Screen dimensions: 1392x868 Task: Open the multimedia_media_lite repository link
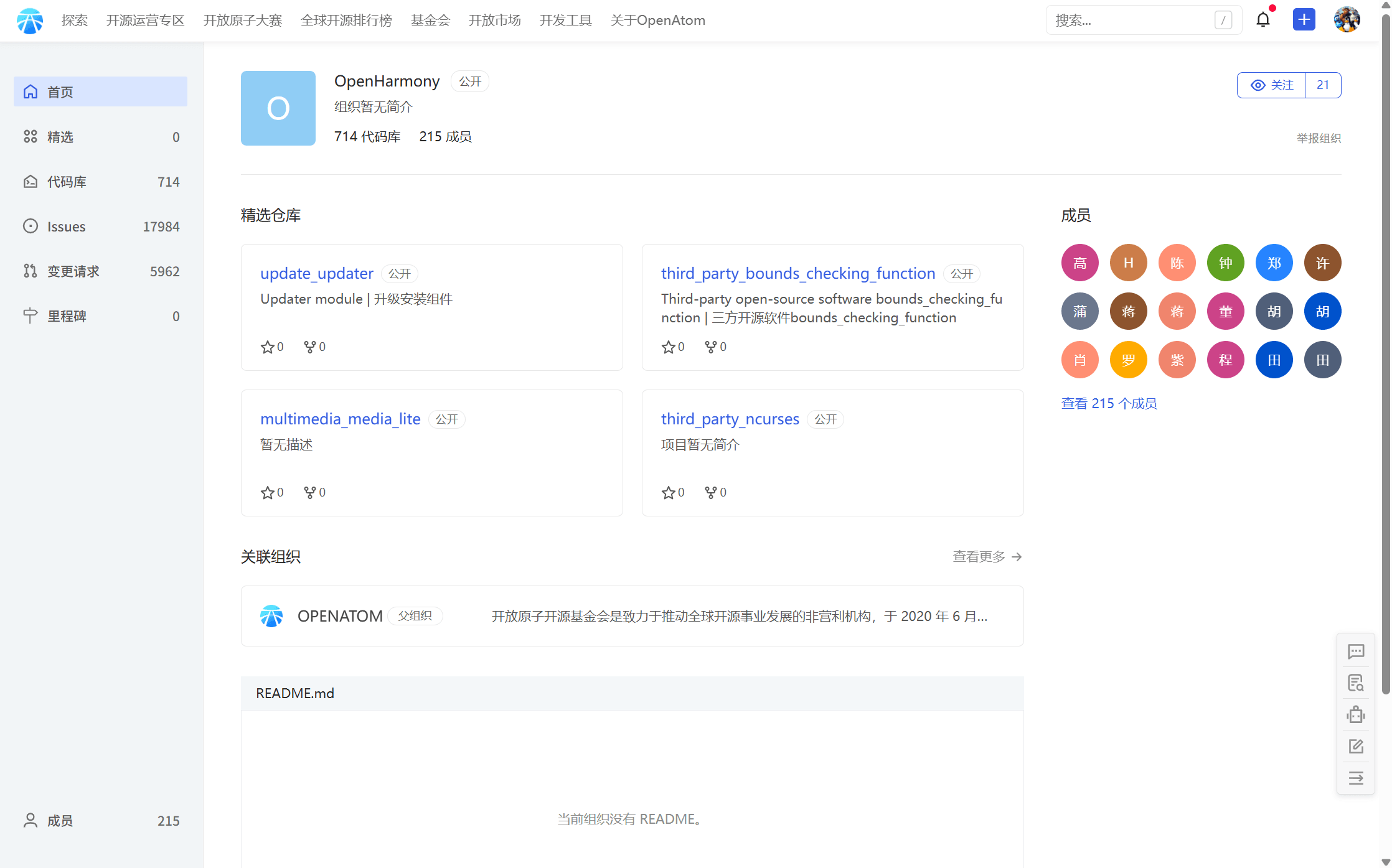[341, 419]
